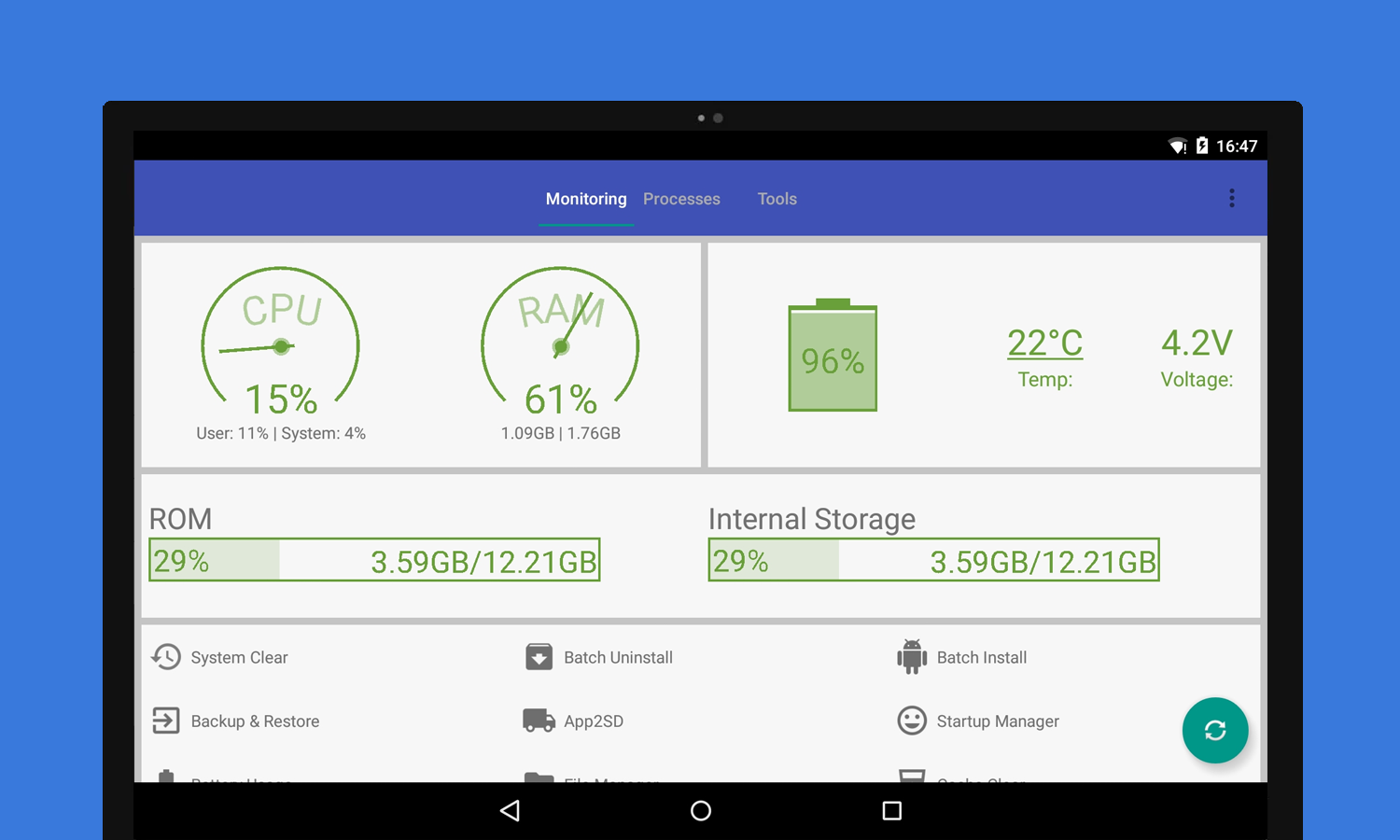Tap the battery level 96% icon
Viewport: 1400px width, 840px height.
pyautogui.click(x=833, y=357)
